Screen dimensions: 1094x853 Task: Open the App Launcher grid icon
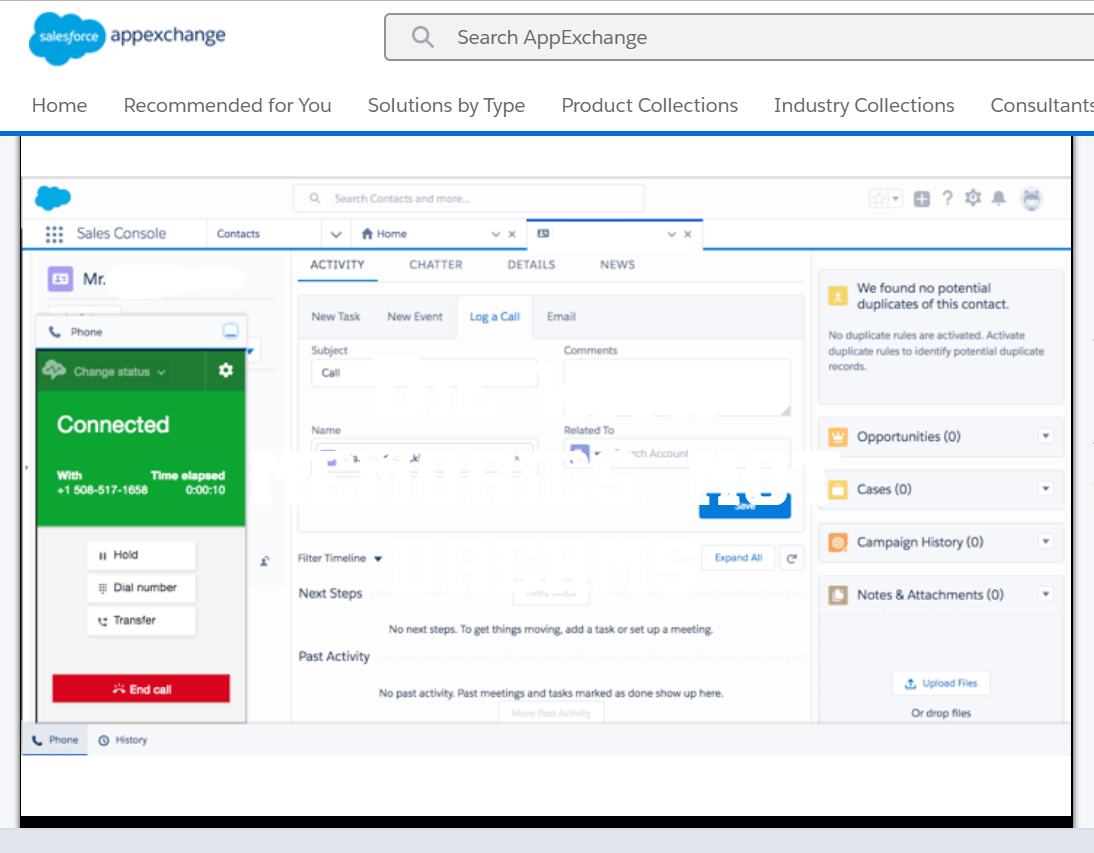[x=54, y=233]
